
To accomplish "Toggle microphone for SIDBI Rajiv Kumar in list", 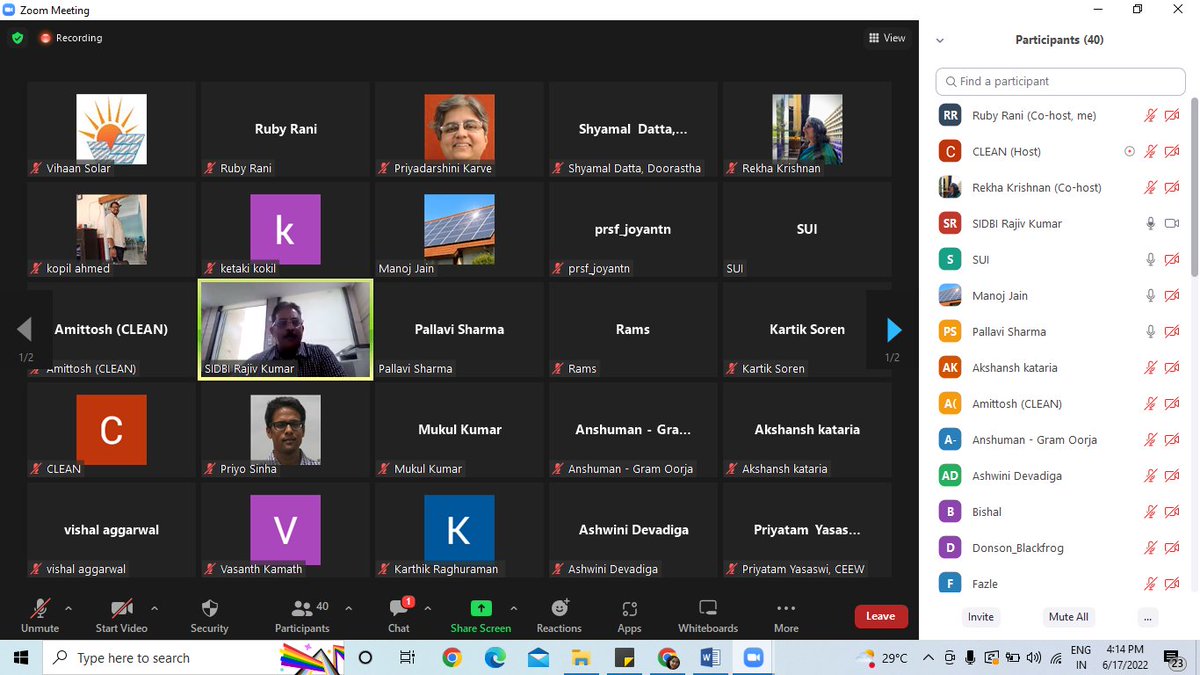I will point(1151,224).
